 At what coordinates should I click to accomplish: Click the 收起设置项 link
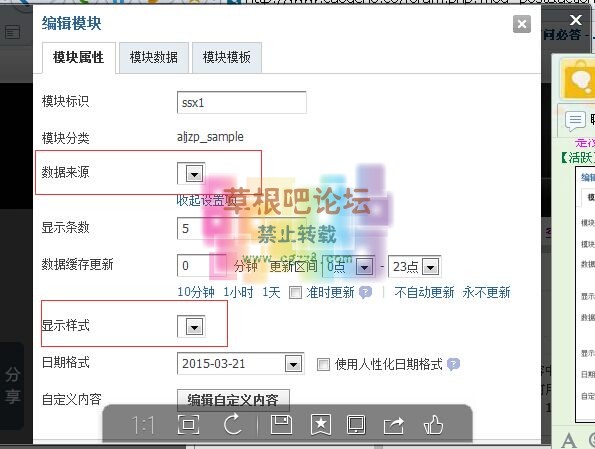(x=206, y=200)
